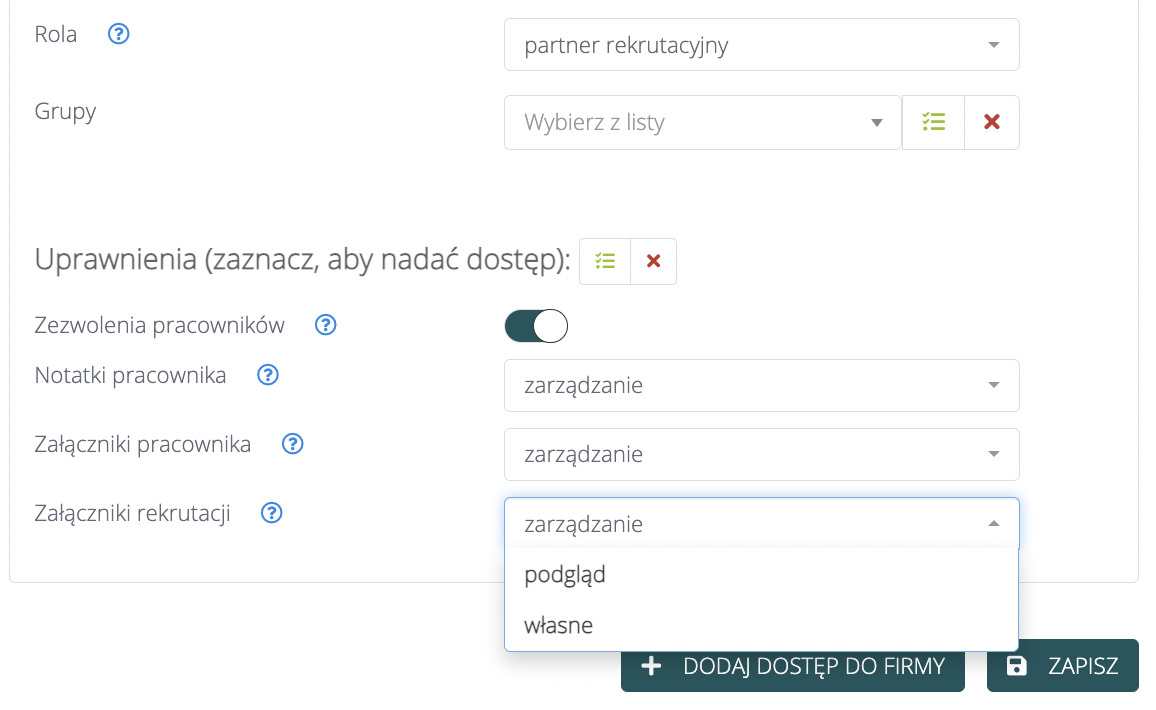Click the DODAJ DOSTĘP DO FIRMY button
The height and width of the screenshot is (710, 1156).
792,665
